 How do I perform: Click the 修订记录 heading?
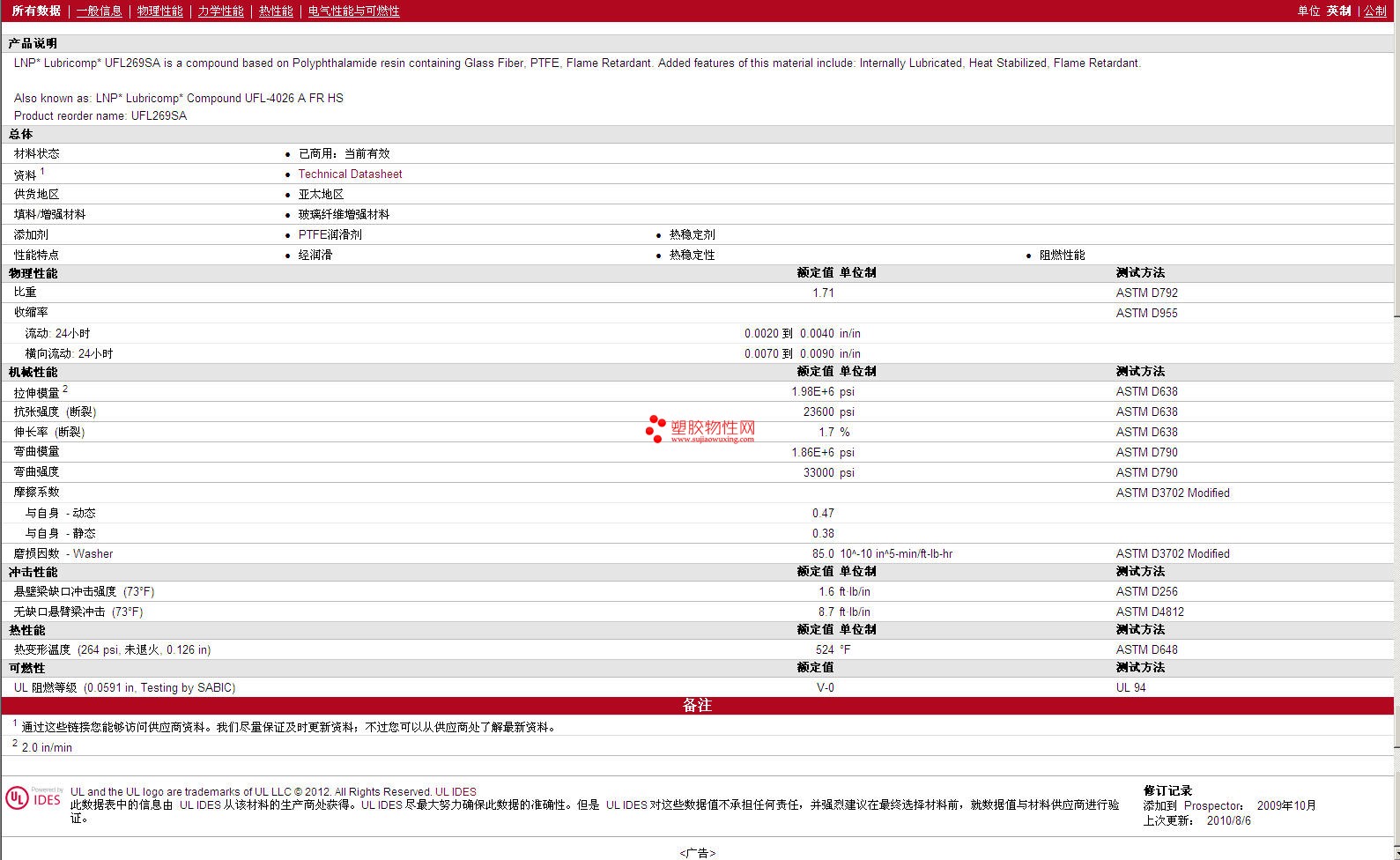tap(1167, 790)
